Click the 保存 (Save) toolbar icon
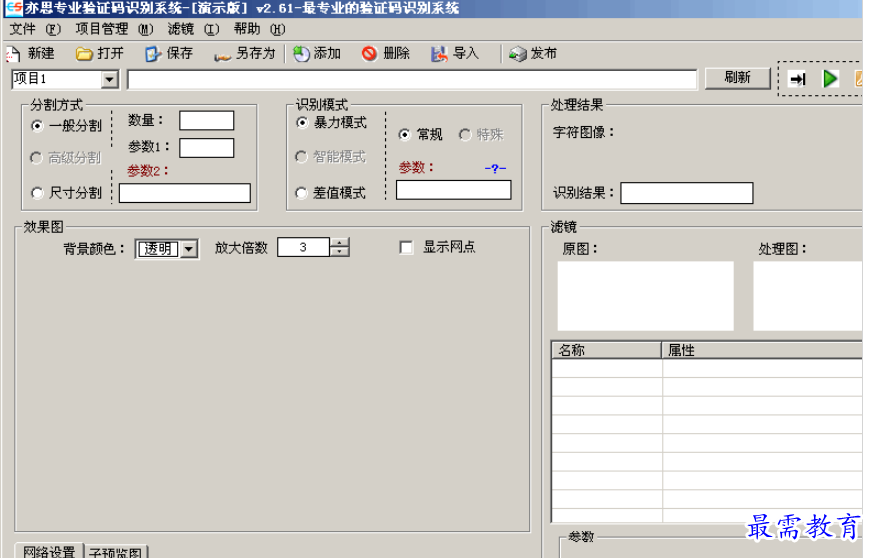This screenshot has height=558, width=869. (x=152, y=54)
